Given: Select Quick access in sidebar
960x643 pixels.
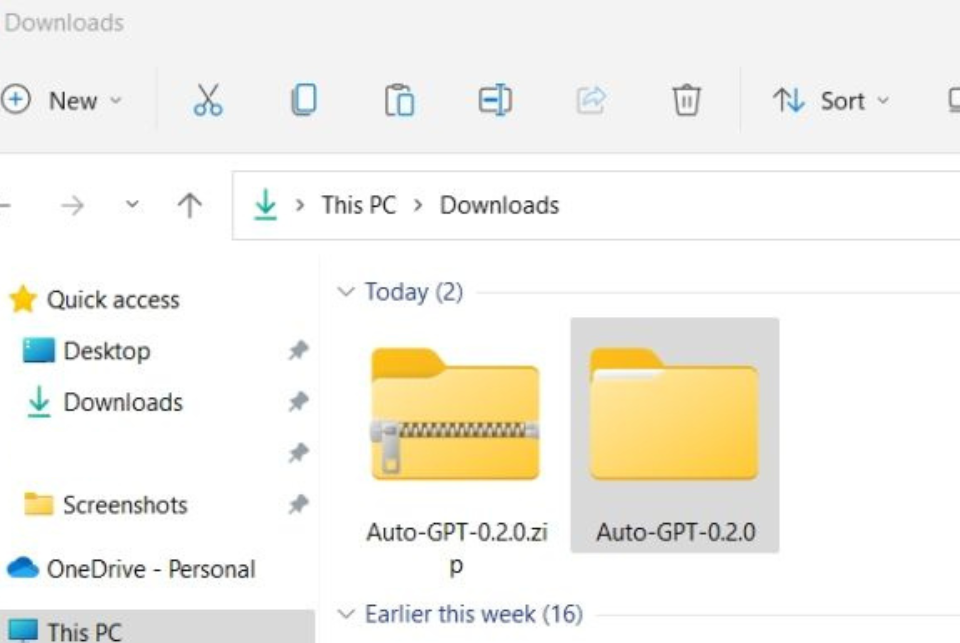Looking at the screenshot, I should pos(112,300).
